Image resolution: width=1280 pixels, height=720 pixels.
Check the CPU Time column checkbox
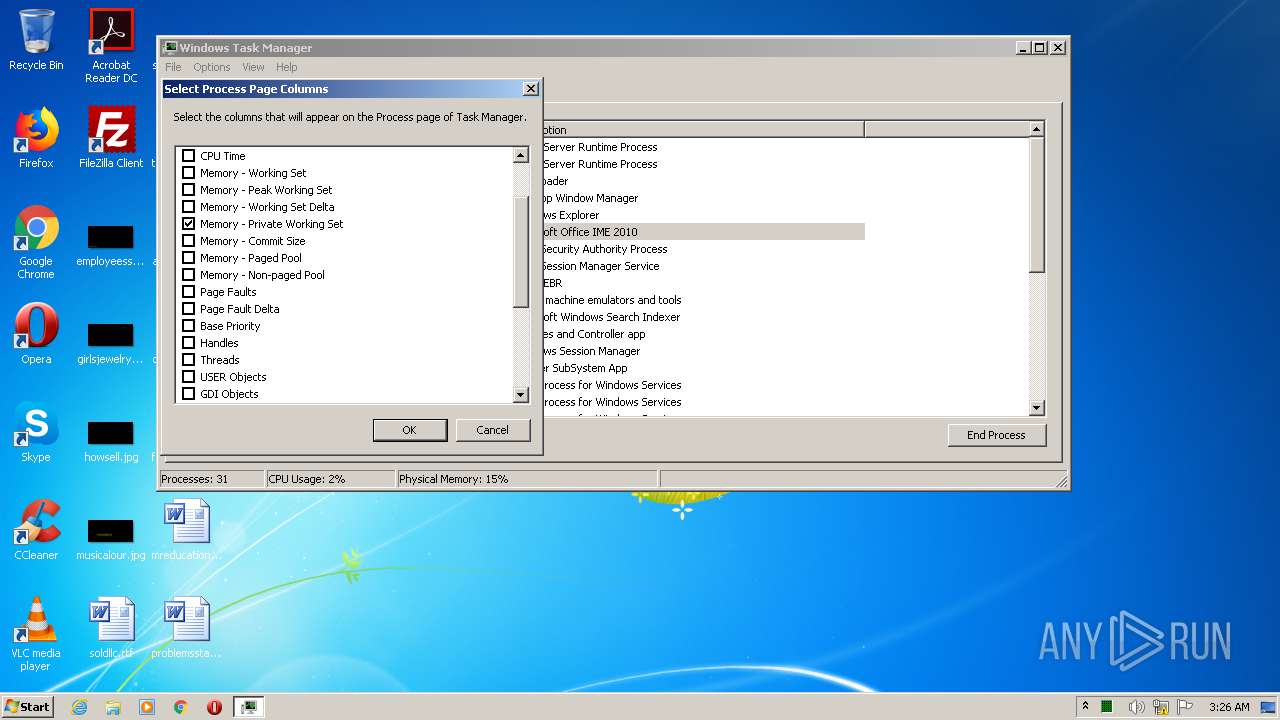pos(188,156)
